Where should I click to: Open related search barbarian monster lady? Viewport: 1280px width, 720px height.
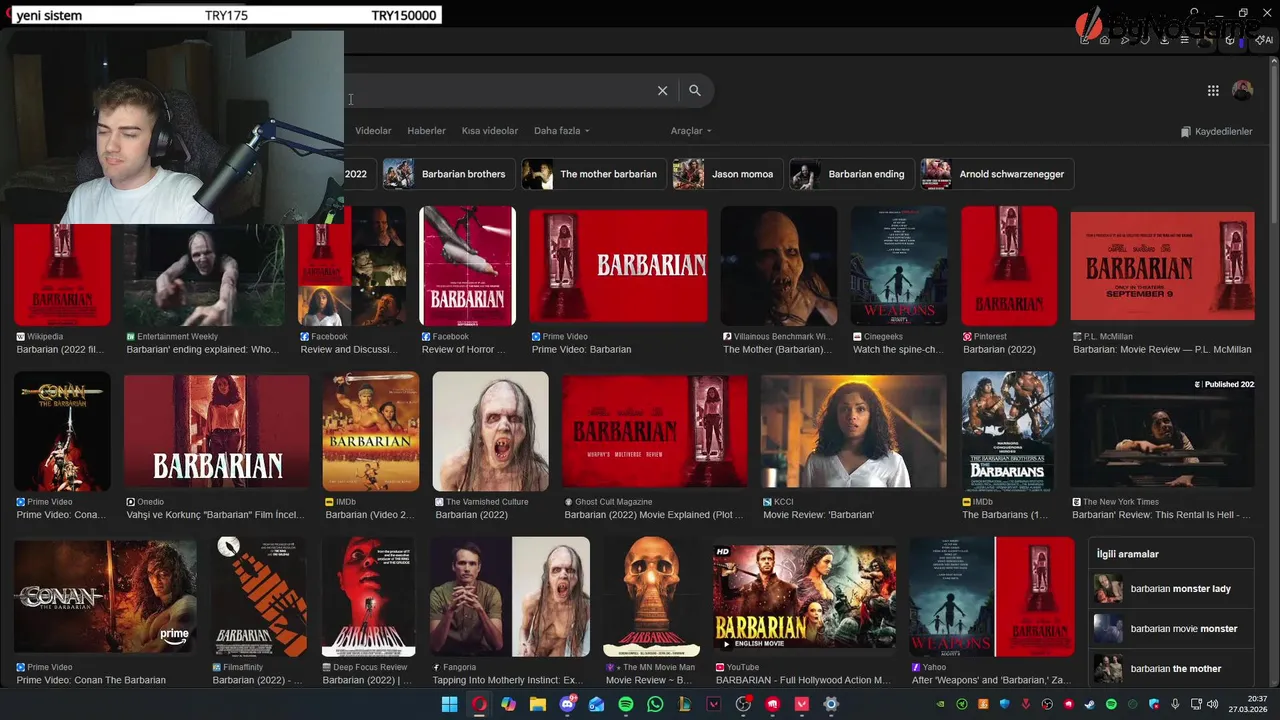(x=1171, y=589)
